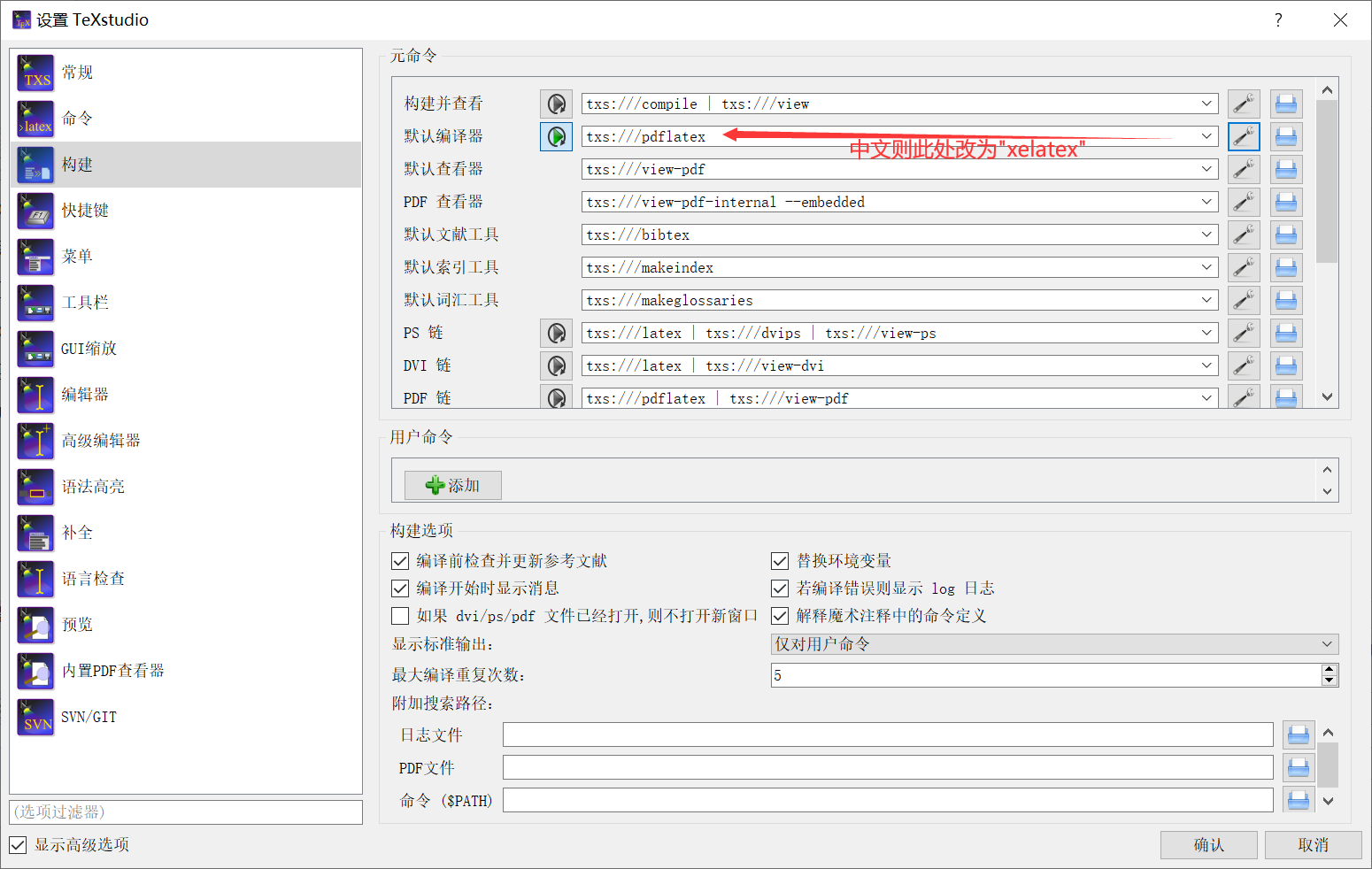Open the 内置PDF查看器 settings page
Viewport: 1372px width, 869px height.
pyautogui.click(x=186, y=671)
